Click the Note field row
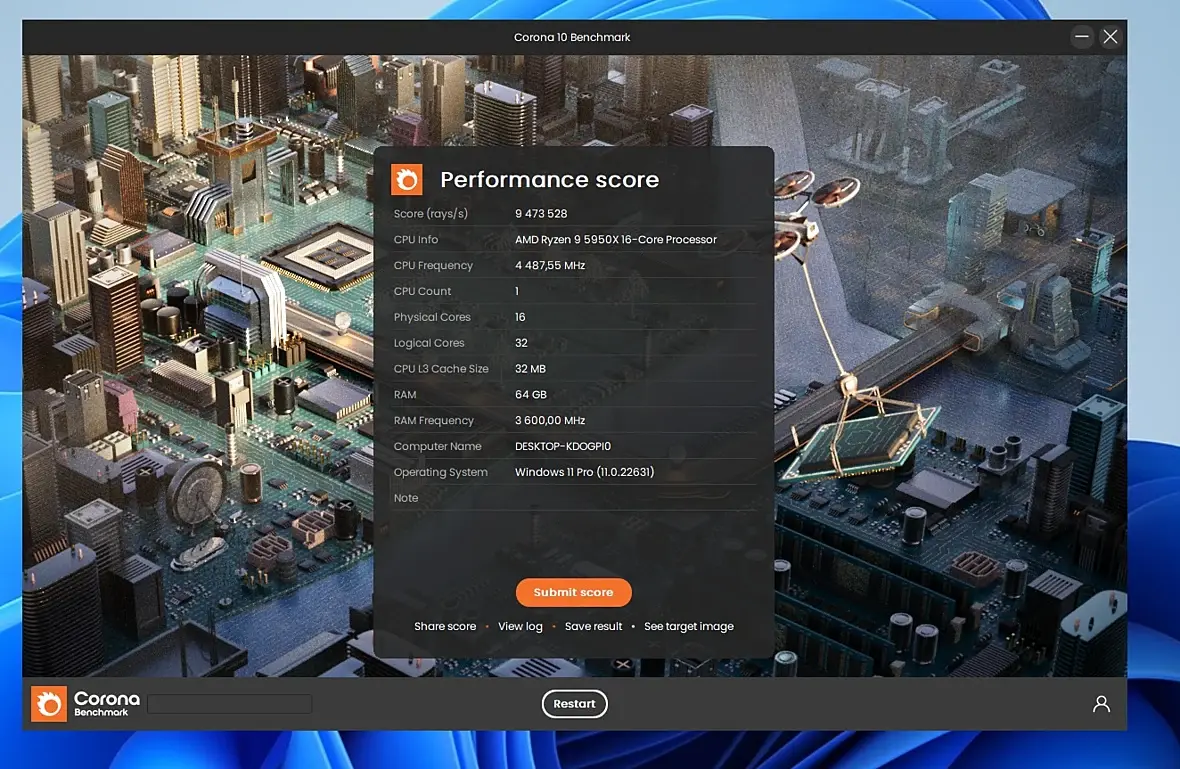 coord(573,498)
